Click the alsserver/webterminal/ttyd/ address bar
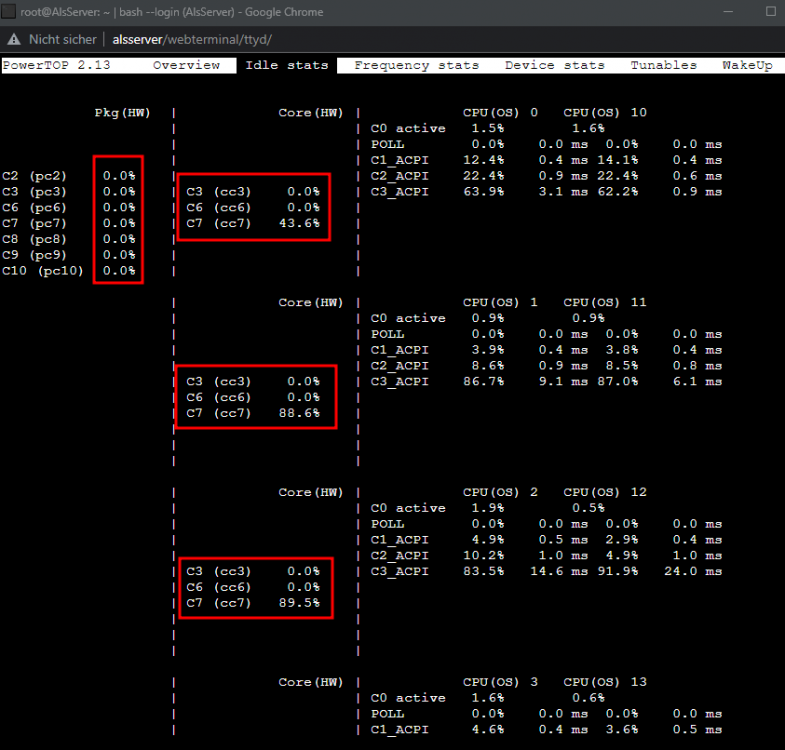Screen dimensions: 785x750 [x=192, y=40]
